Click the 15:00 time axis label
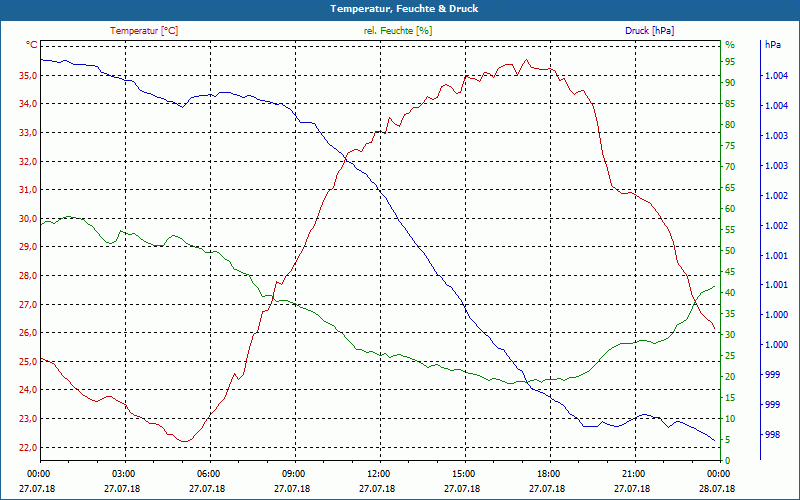Image resolution: width=800 pixels, height=500 pixels. point(465,473)
